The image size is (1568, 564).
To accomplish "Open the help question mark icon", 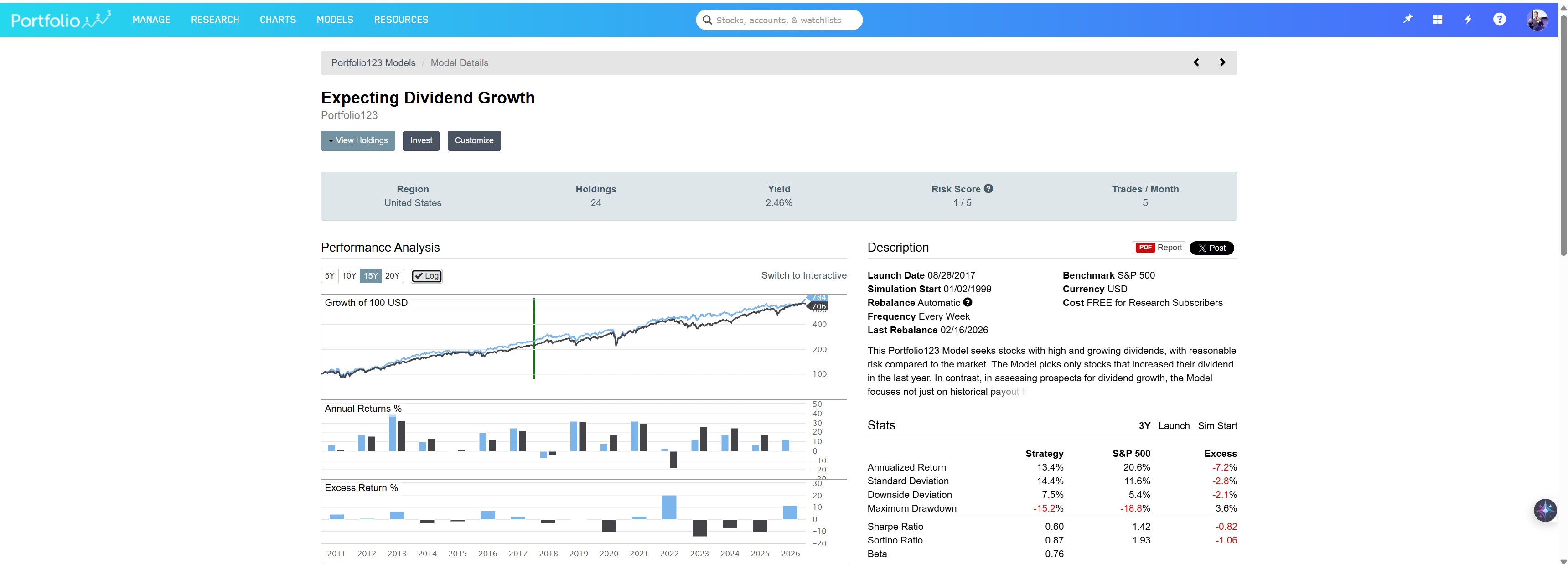I will click(1499, 20).
